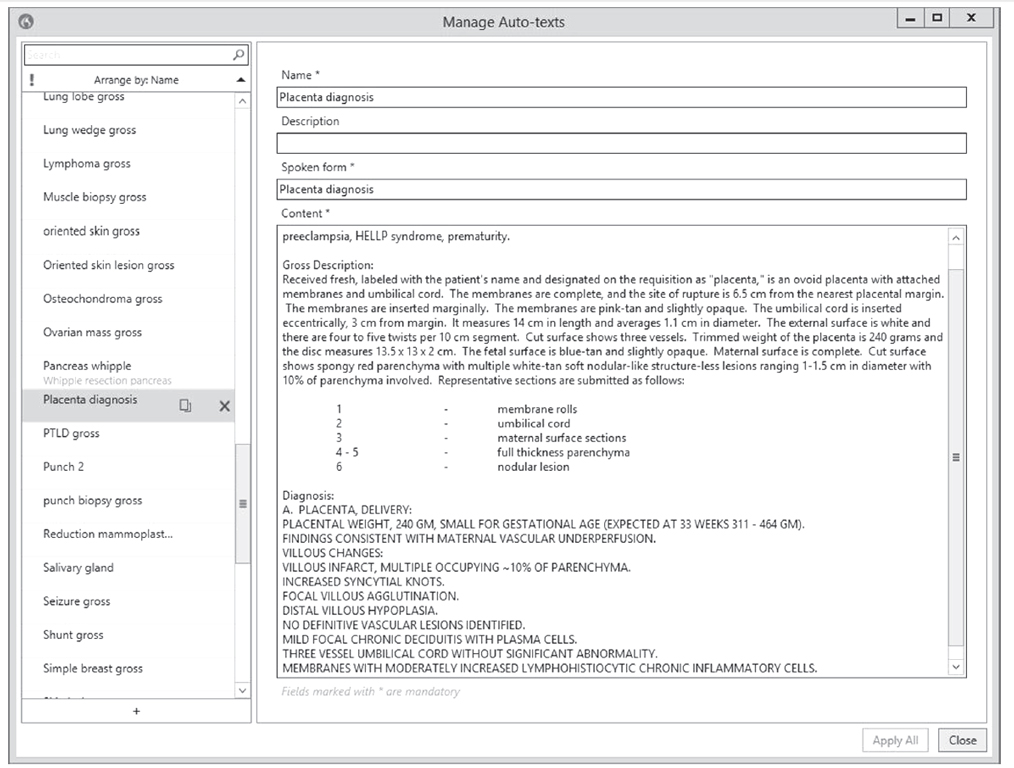Select the Pancreas whipple list entry
1014x768 pixels.
[87, 366]
